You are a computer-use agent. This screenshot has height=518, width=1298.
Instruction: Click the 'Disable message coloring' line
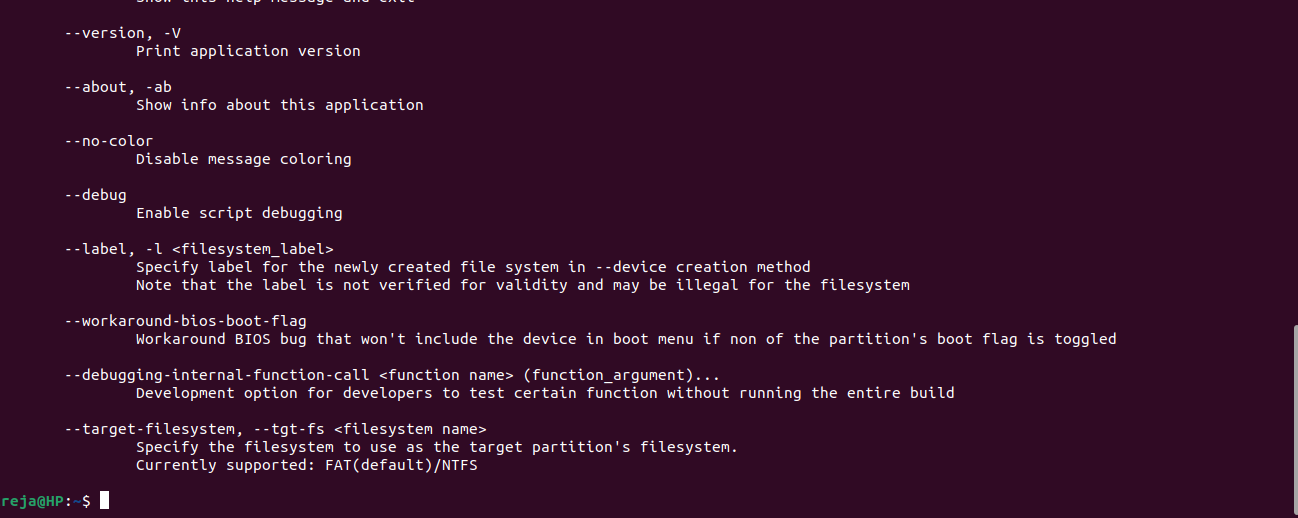coord(243,159)
